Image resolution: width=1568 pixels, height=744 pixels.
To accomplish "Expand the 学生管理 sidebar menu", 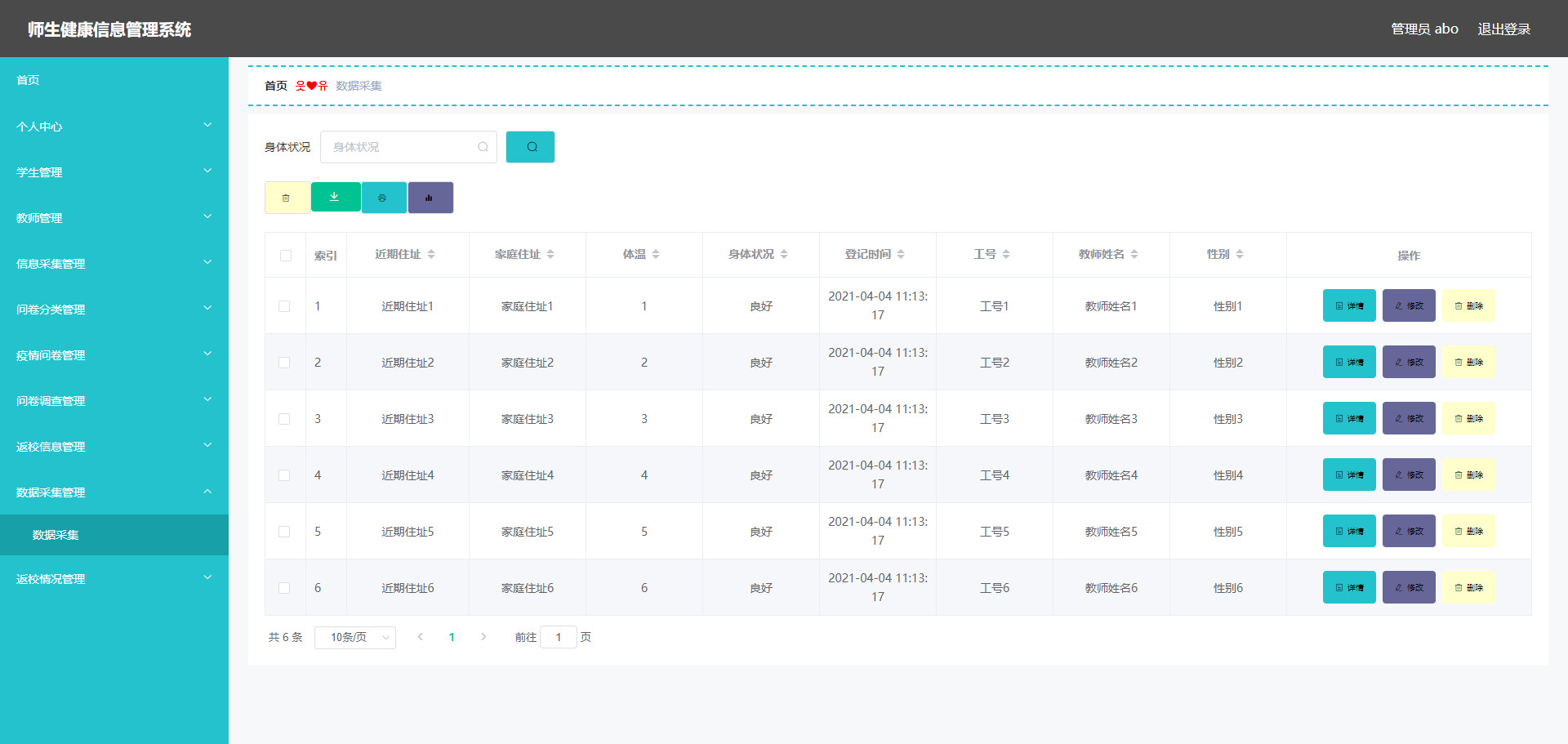I will click(x=114, y=172).
